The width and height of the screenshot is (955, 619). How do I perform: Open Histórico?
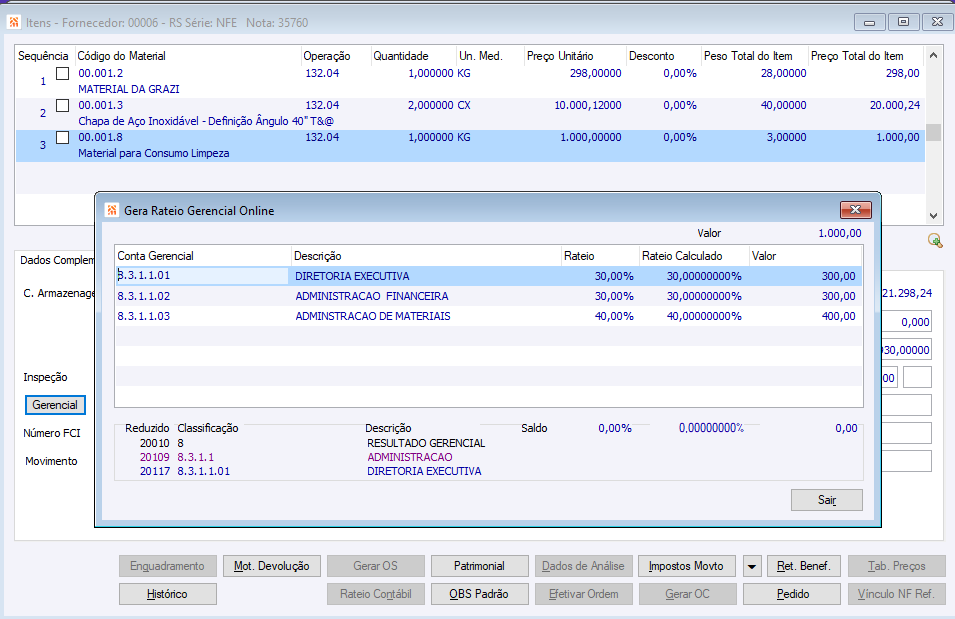point(167,594)
